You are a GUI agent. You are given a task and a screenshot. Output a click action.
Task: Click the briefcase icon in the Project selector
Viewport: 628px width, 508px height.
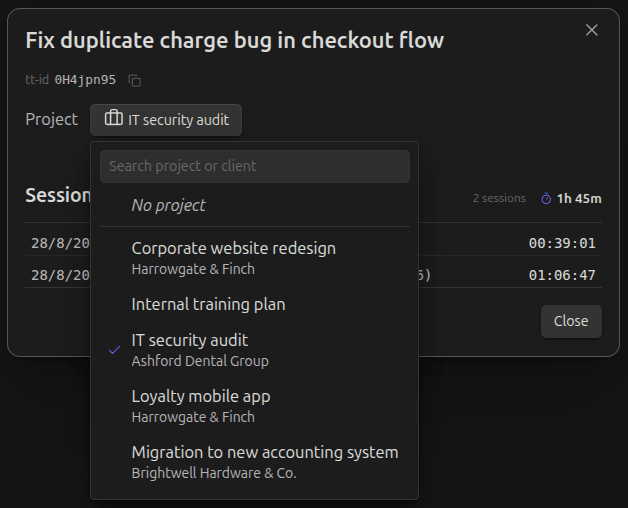114,119
